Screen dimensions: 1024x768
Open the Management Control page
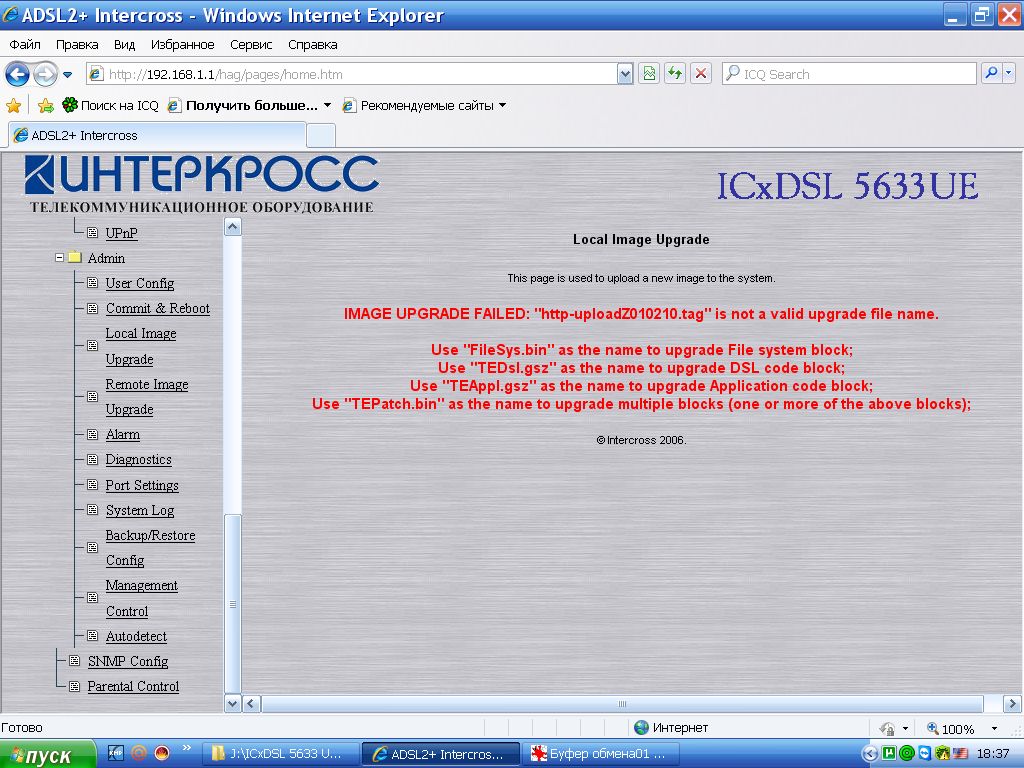click(x=142, y=598)
